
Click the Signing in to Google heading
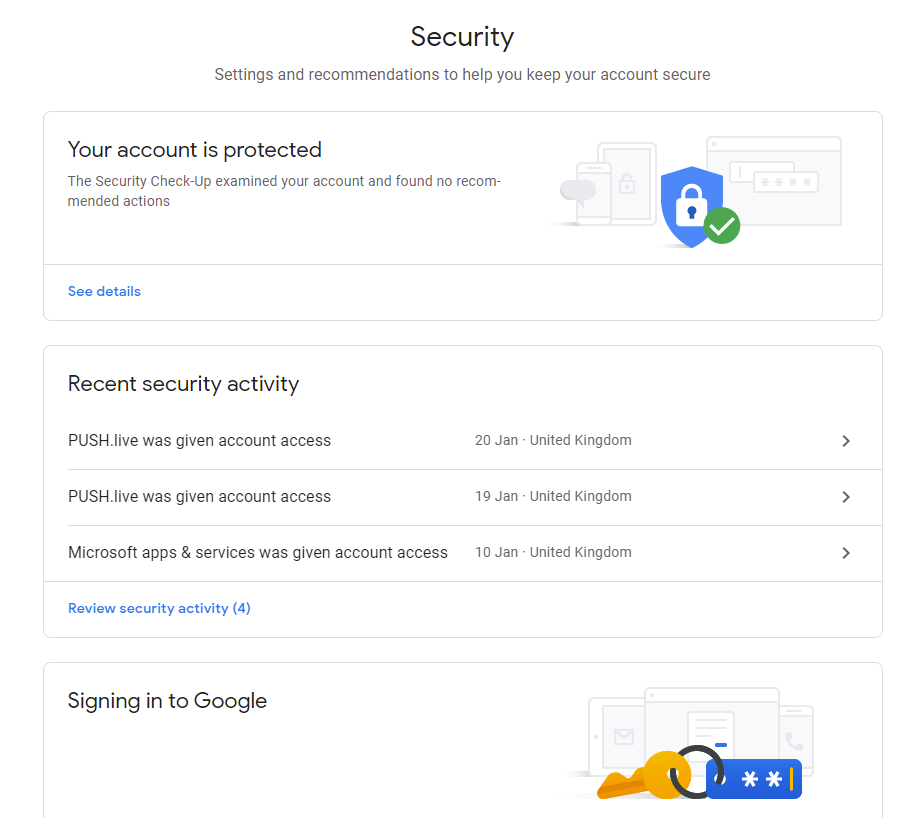click(x=167, y=701)
